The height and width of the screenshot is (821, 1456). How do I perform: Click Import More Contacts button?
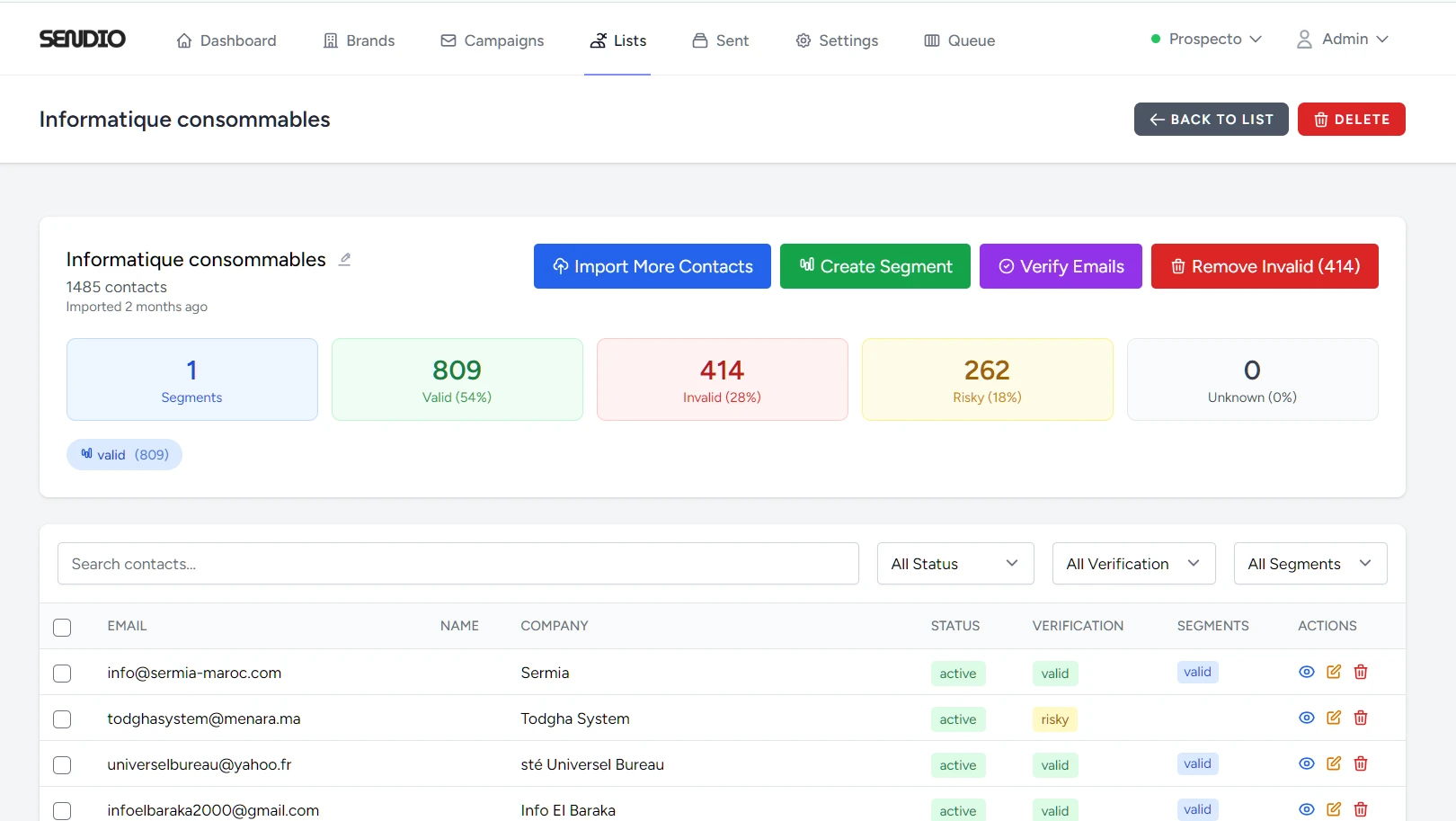pyautogui.click(x=653, y=266)
